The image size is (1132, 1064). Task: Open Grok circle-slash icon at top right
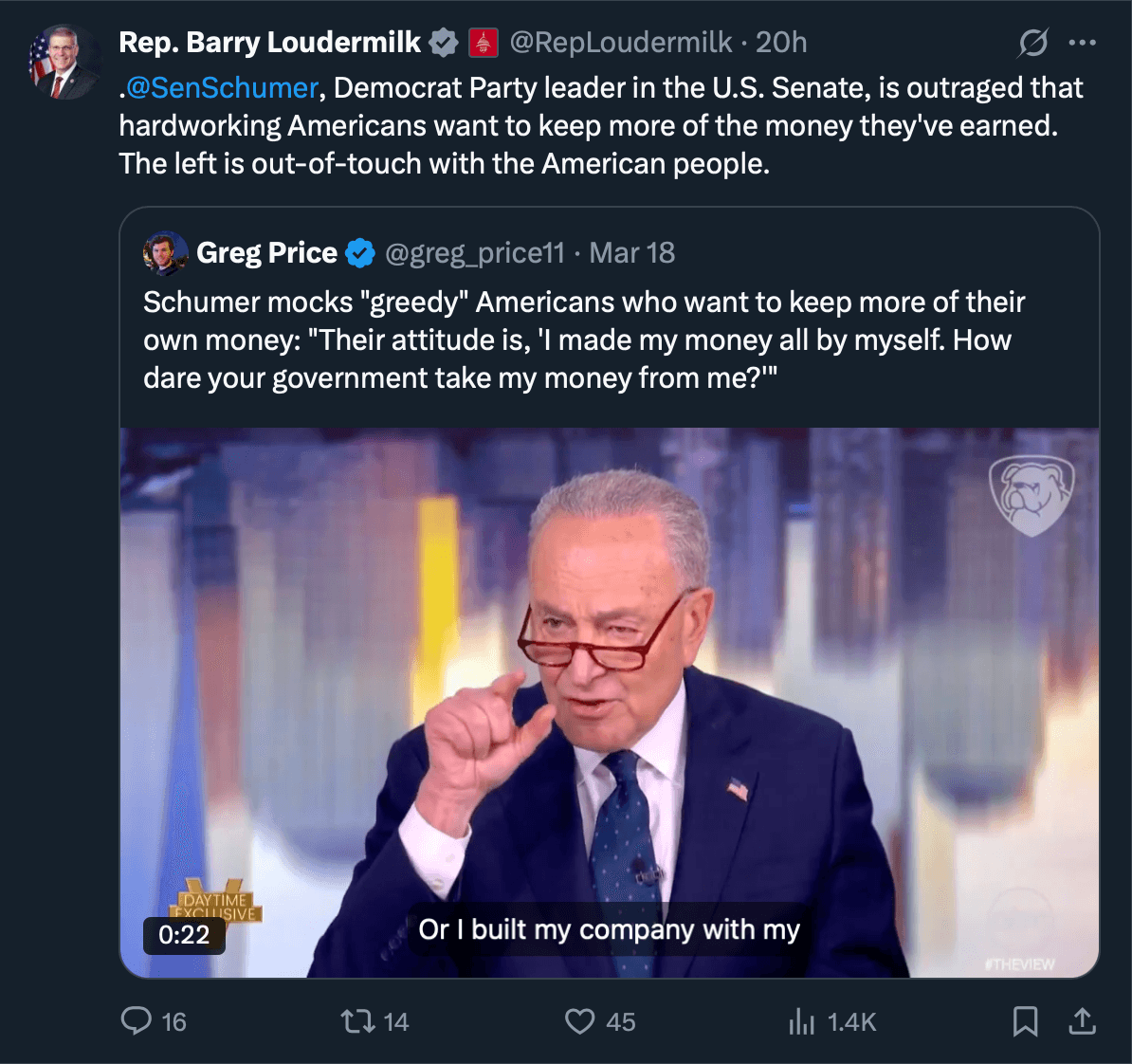[1033, 43]
